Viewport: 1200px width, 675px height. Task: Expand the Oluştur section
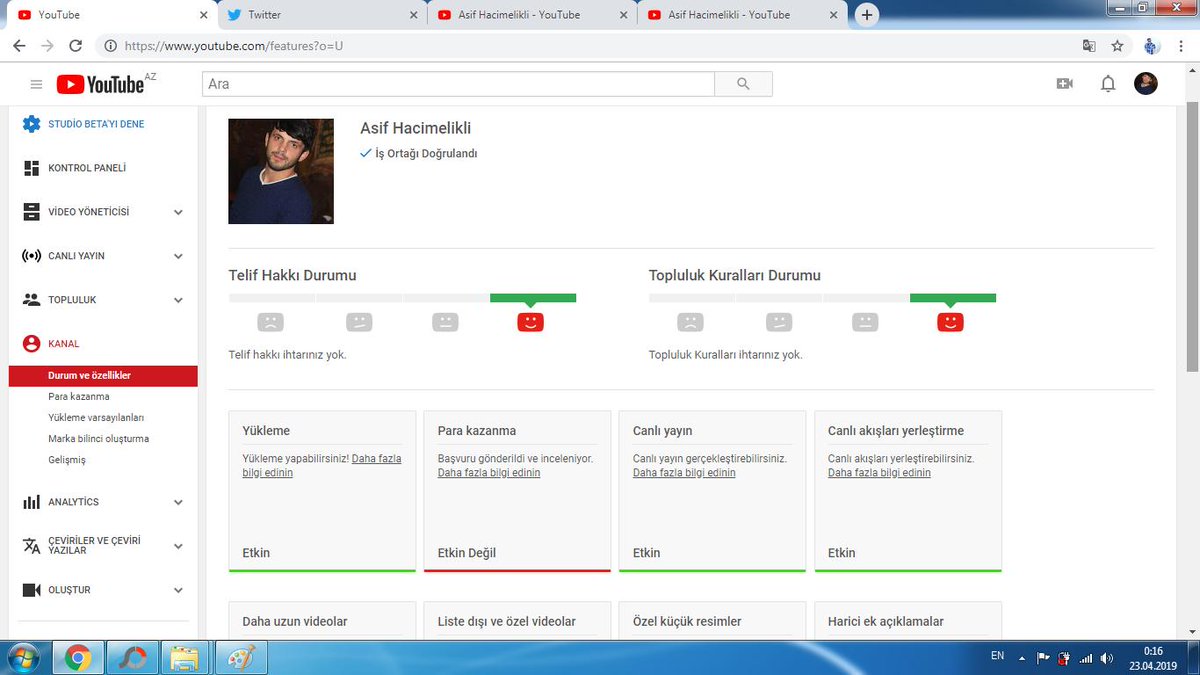[178, 590]
